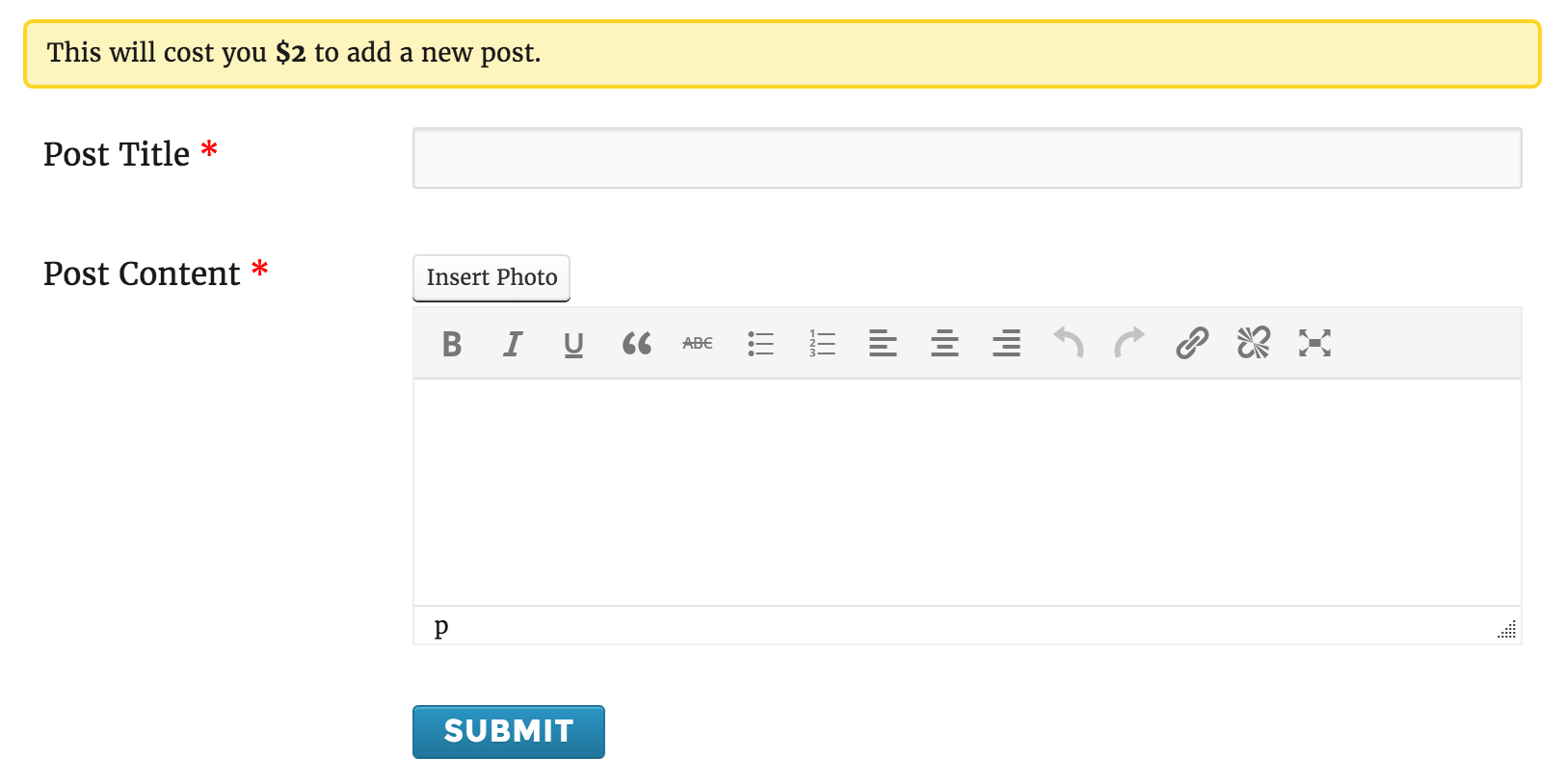
Task: Redo the last action
Action: tap(1129, 343)
